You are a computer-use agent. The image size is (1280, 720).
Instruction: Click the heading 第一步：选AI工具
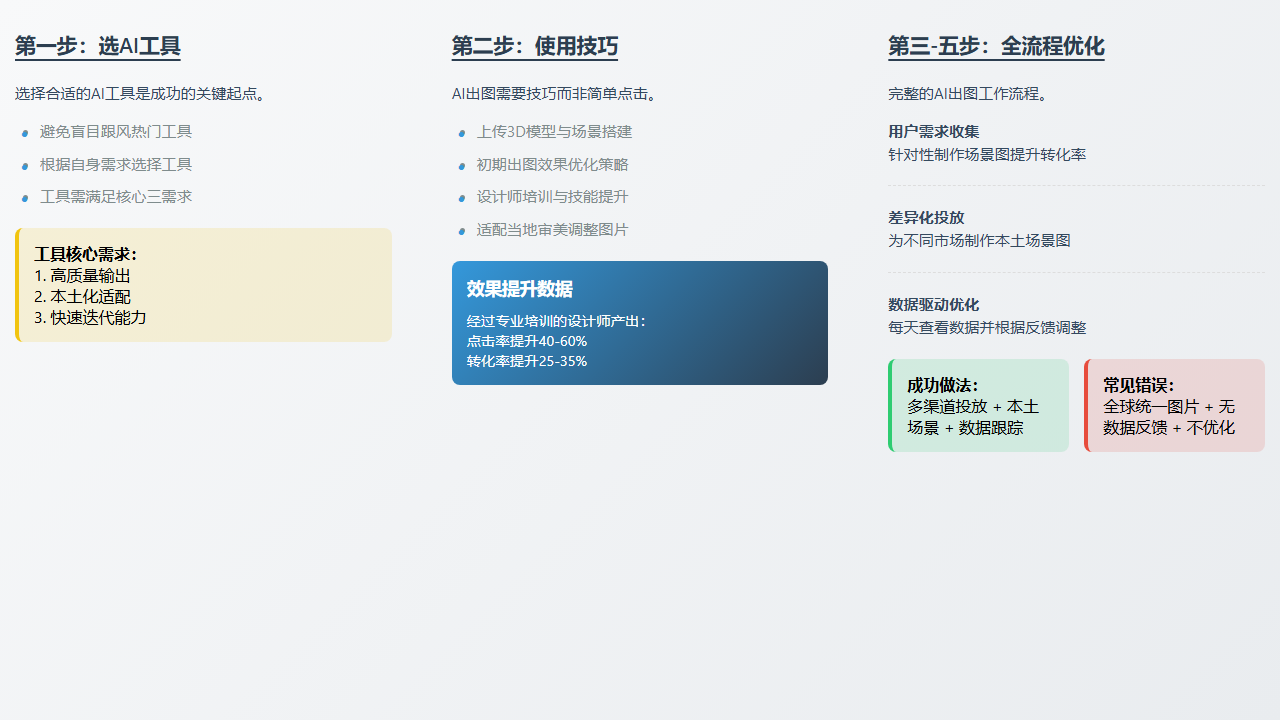pyautogui.click(x=98, y=46)
